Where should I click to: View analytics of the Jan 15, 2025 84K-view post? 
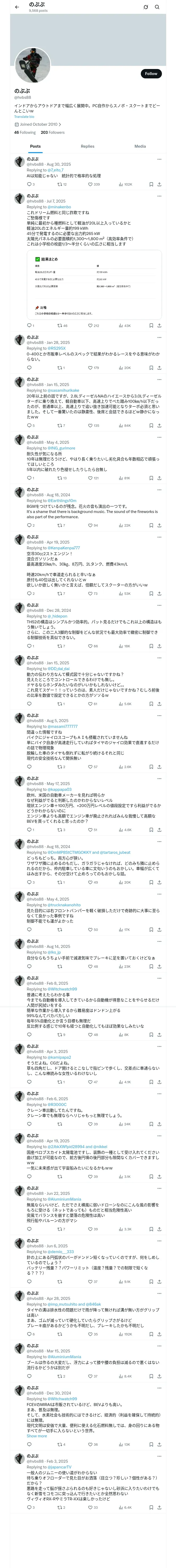[124, 425]
